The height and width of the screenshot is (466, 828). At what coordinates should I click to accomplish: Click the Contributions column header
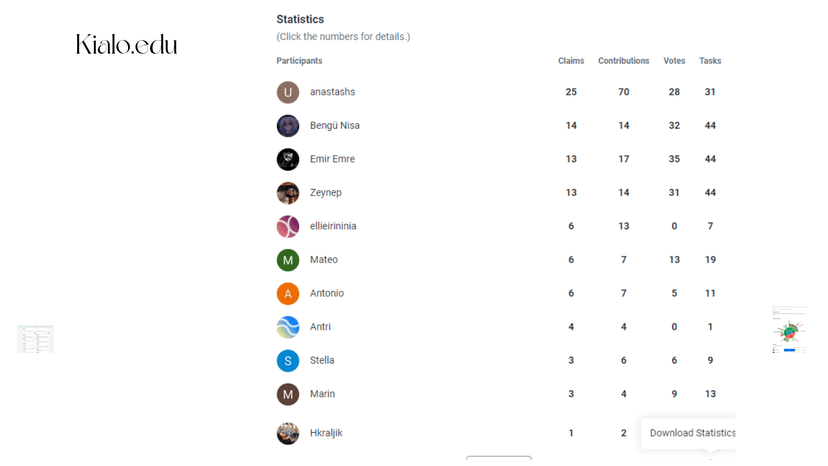[623, 61]
